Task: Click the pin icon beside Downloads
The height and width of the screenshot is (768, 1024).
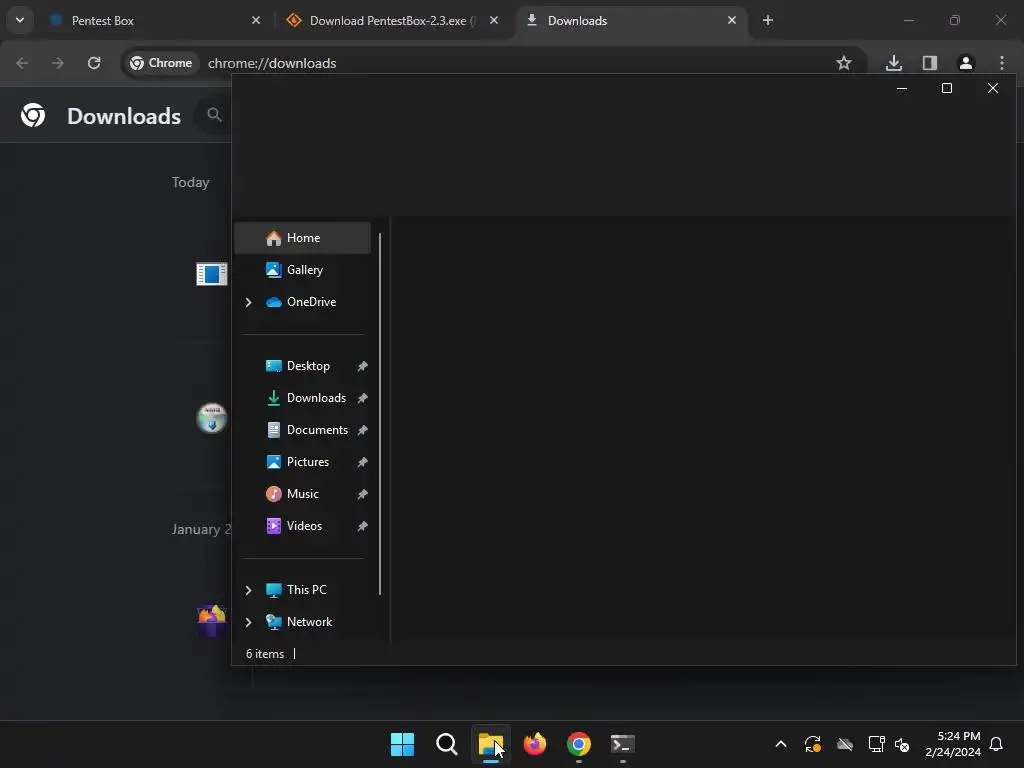Action: pos(362,398)
